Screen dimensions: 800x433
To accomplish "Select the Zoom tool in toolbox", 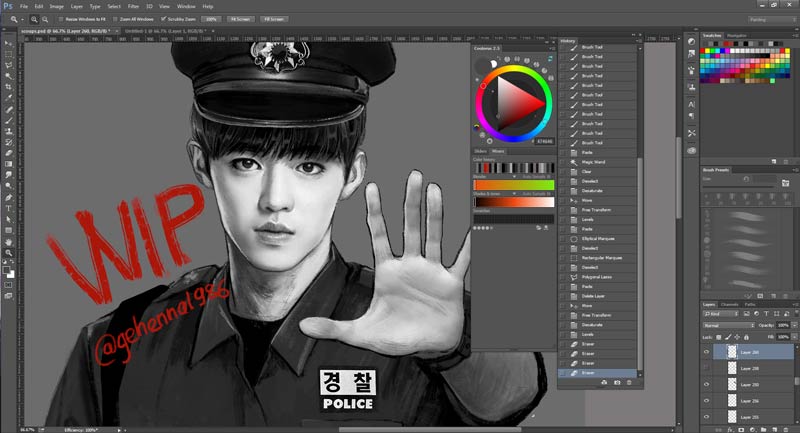I will click(x=8, y=252).
